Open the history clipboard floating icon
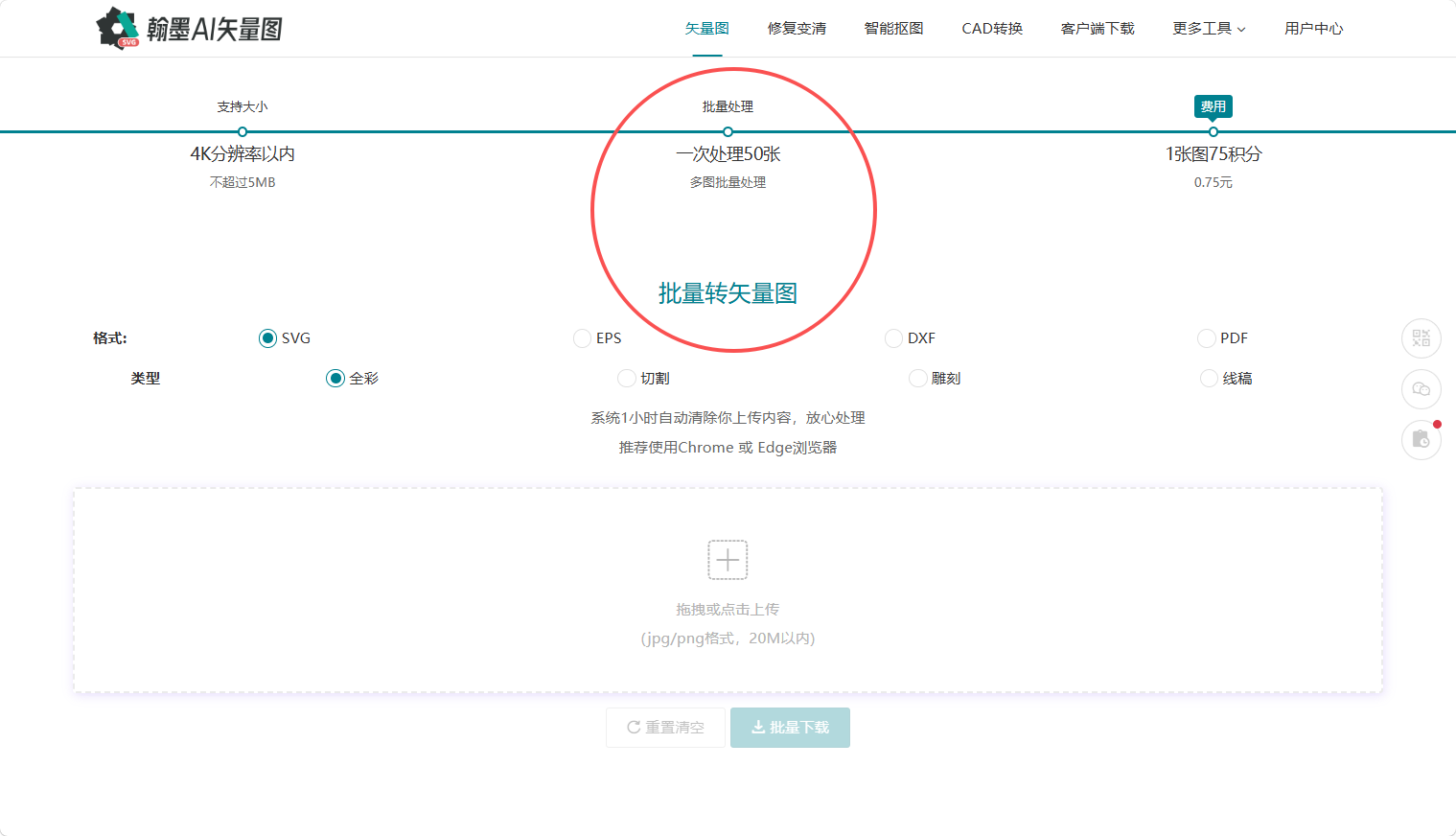The height and width of the screenshot is (836, 1456). 1421,440
